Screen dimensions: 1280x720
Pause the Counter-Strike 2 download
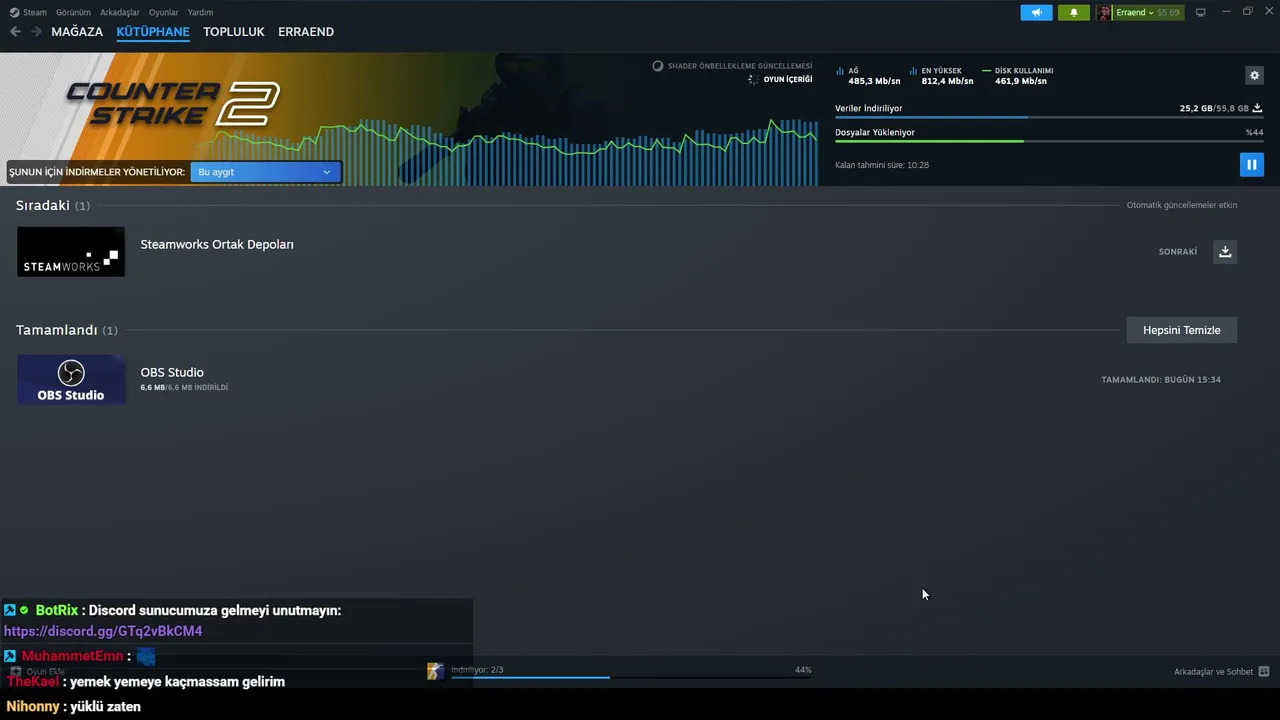pos(1251,164)
